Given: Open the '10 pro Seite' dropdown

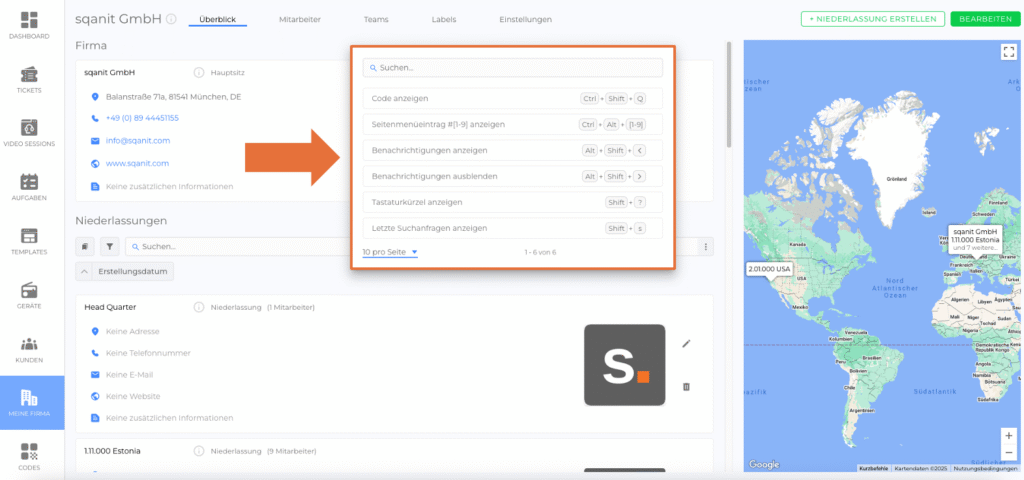Looking at the screenshot, I should pos(390,252).
